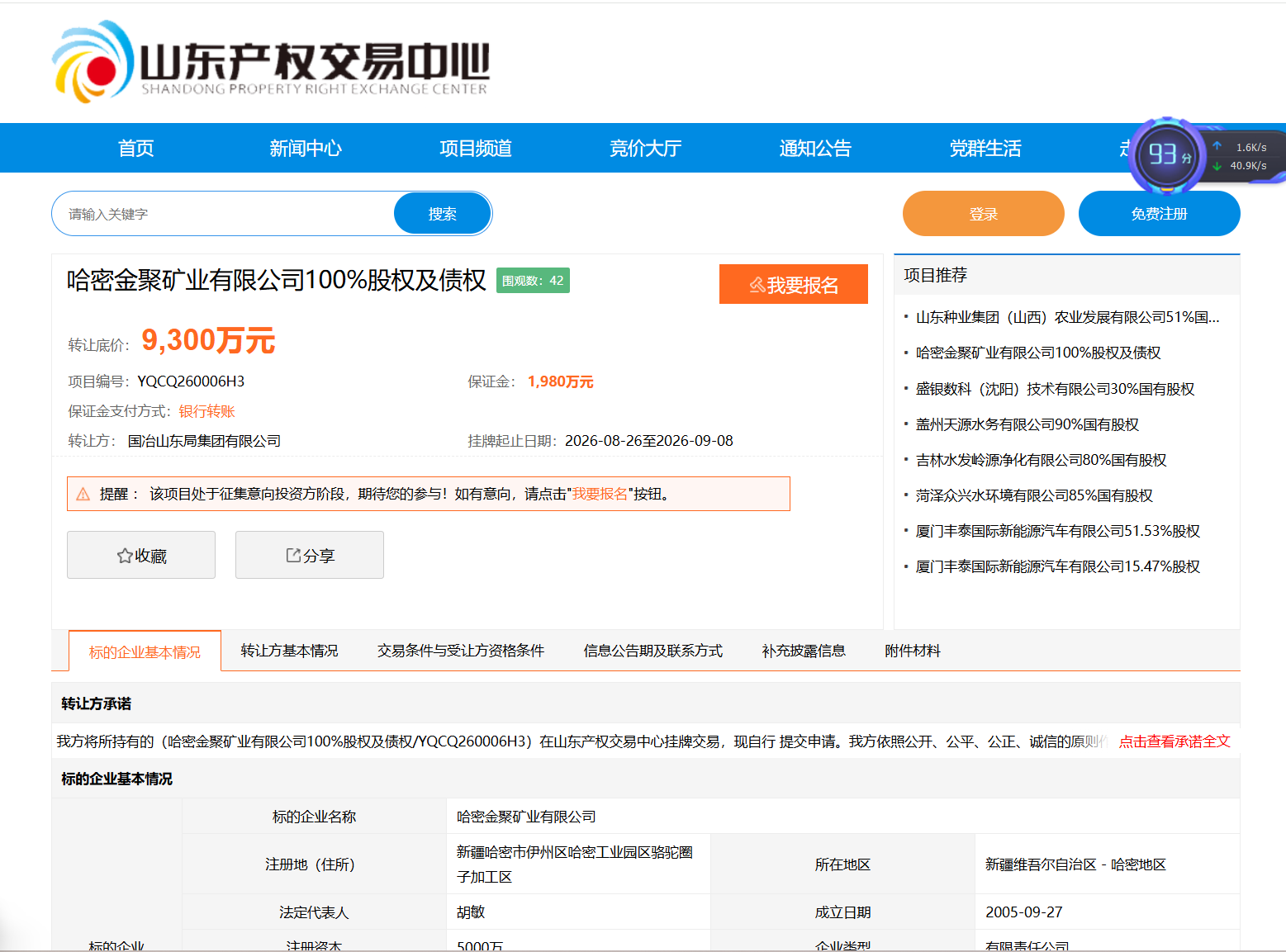Switch to the 转让方基本情况 tab
Screen dimensions: 1286x952
pyautogui.click(x=289, y=651)
